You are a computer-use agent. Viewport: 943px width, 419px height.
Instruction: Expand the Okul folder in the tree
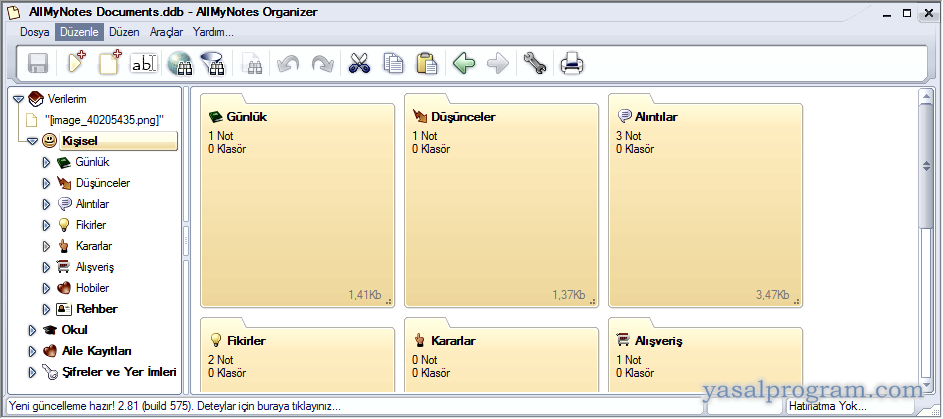(x=32, y=330)
